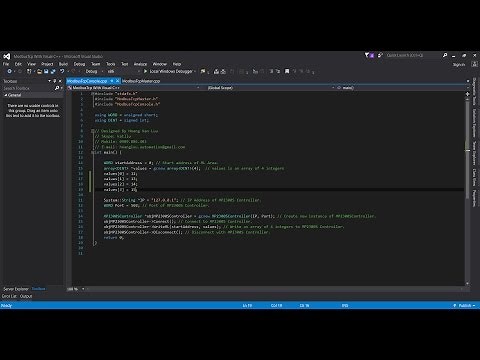
Task: Open the Error List tab
Action: point(9,296)
